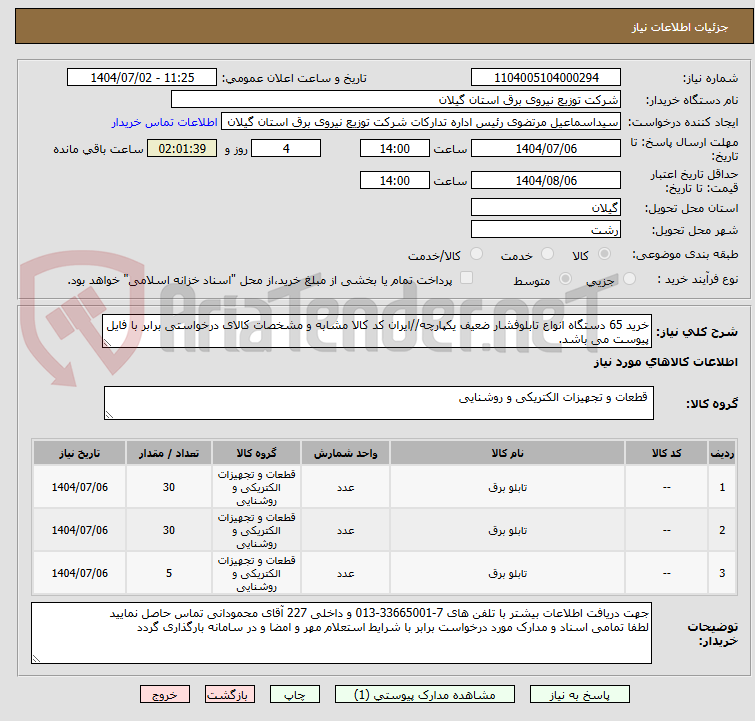755x721 pixels.
Task: Click تابلو برق in row 2
Action: tap(507, 530)
